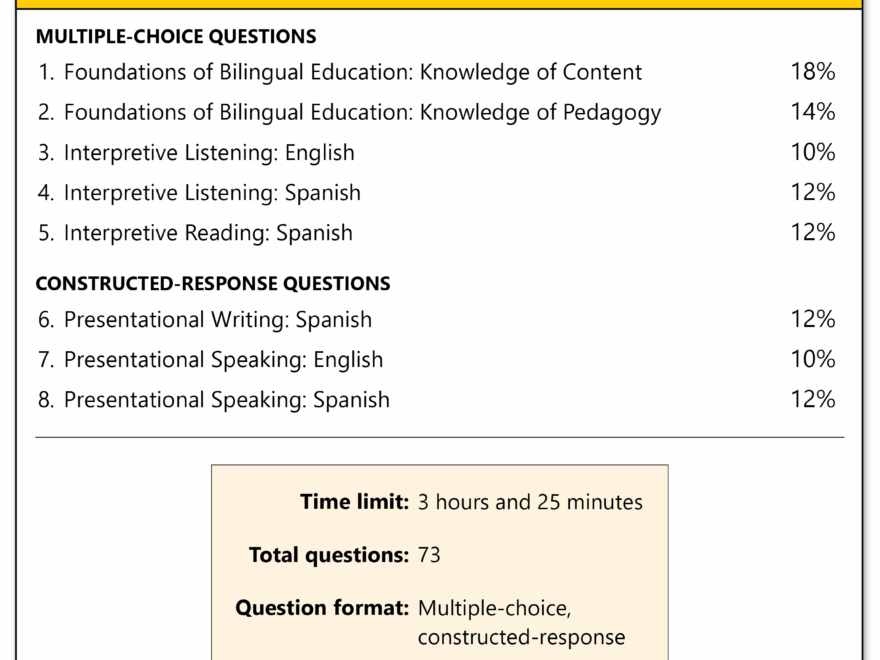This screenshot has height=660, width=880.
Task: Click the Time limit label
Action: pos(354,502)
